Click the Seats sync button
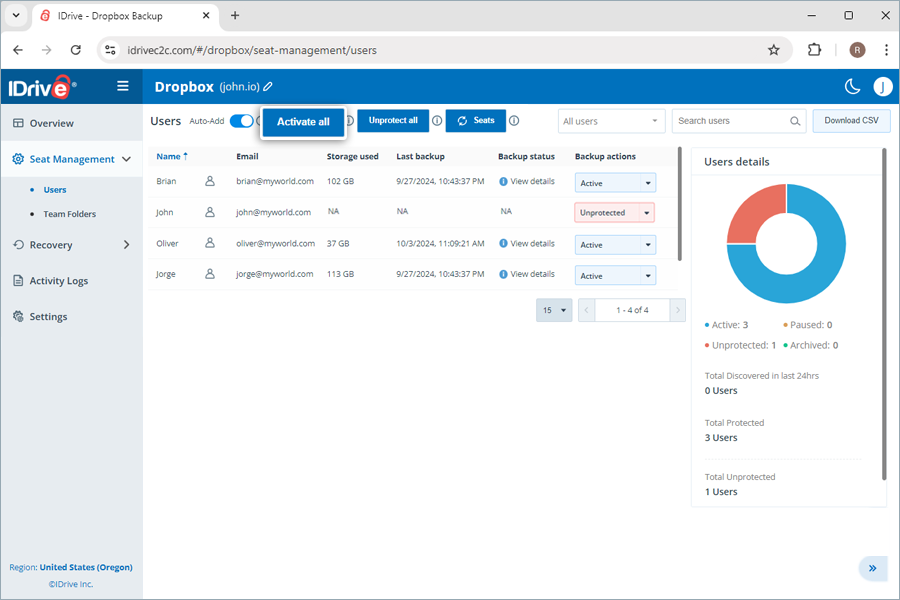Image resolution: width=900 pixels, height=600 pixels. point(476,121)
